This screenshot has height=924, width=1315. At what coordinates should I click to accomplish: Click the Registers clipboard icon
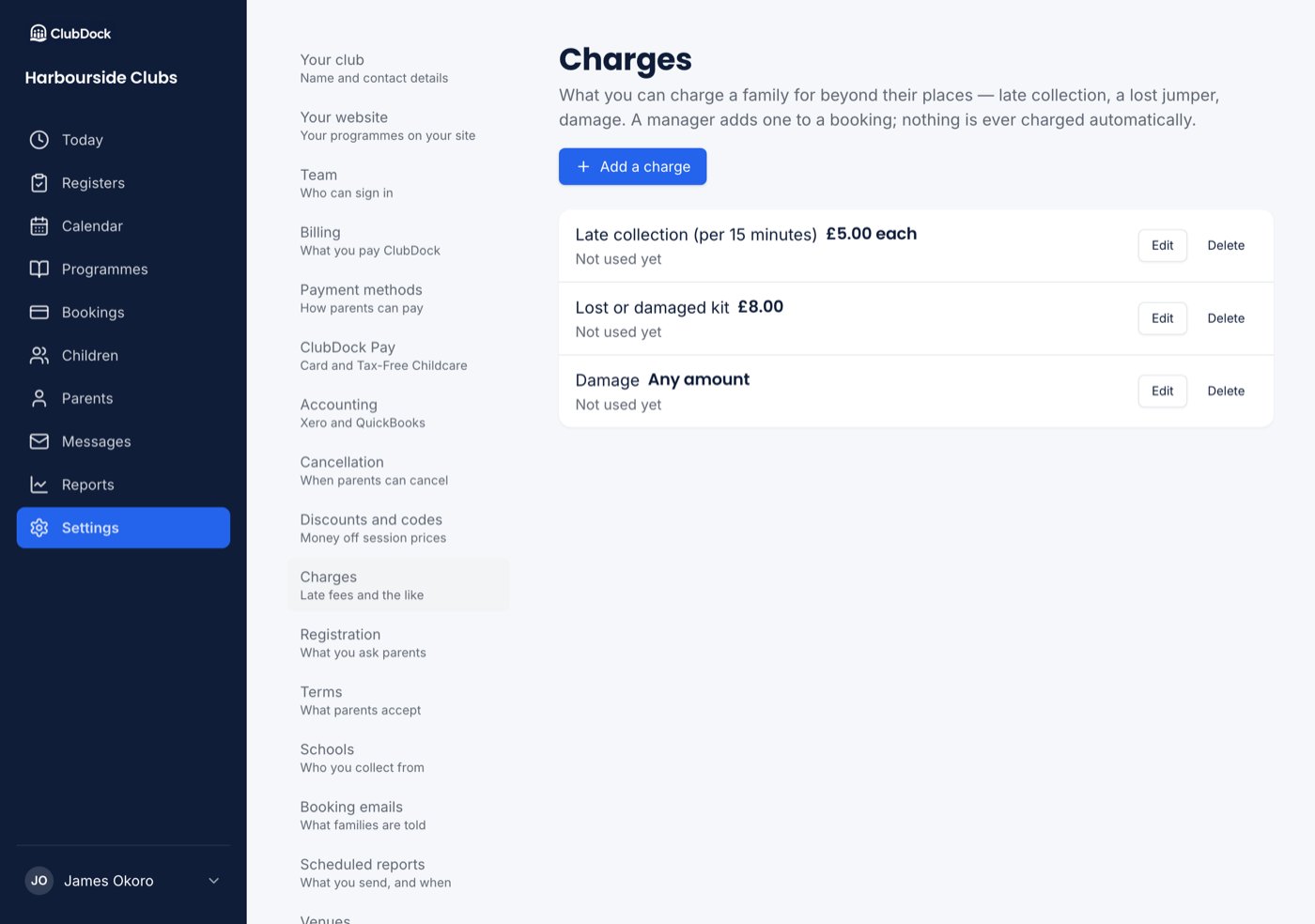[39, 183]
